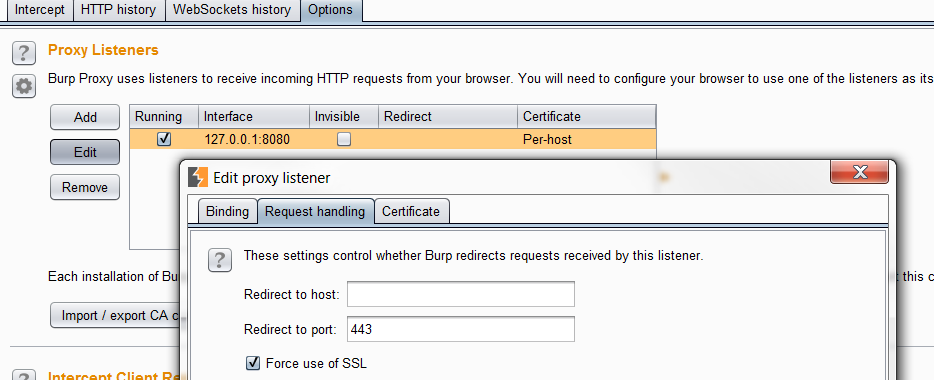
Task: Click the Proxy Listeners heading
Action: (x=103, y=50)
